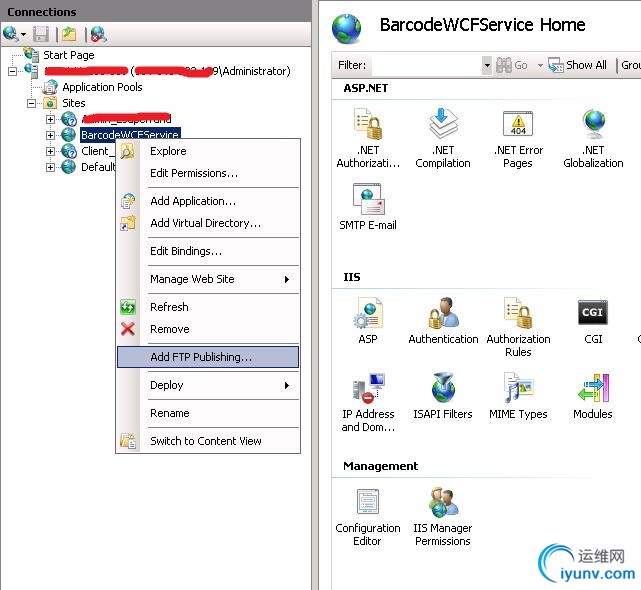Open the ISAPI Filters feature
This screenshot has width=641, height=590.
[x=443, y=395]
